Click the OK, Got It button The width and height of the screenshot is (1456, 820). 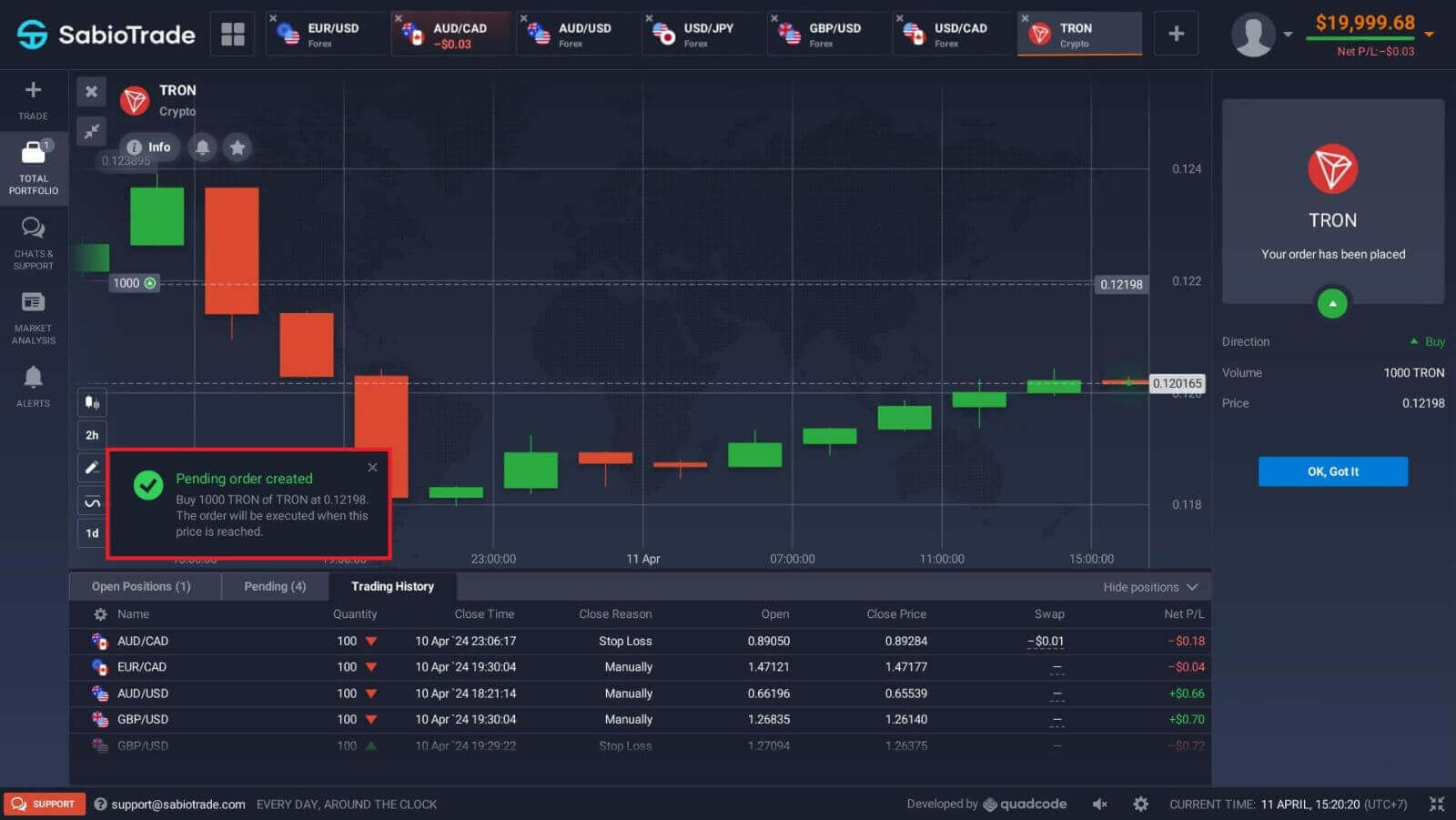tap(1332, 471)
